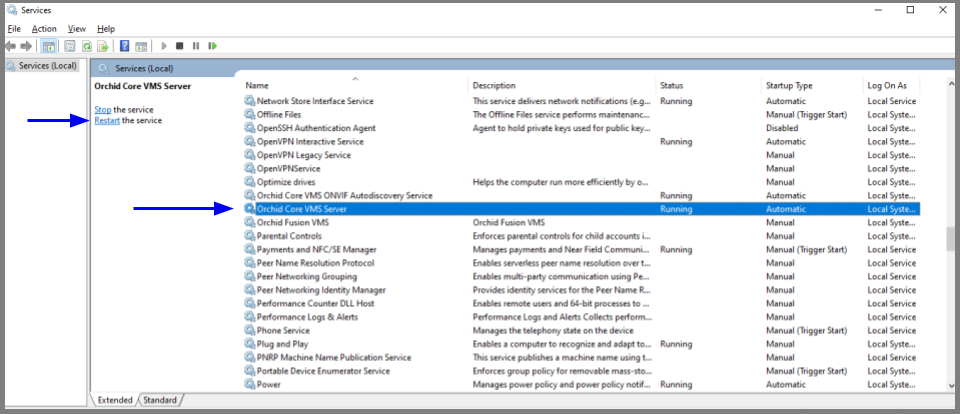Screen dimensions: 960x414
Task: Click the Back arrow toolbar icon
Action: click(x=10, y=46)
